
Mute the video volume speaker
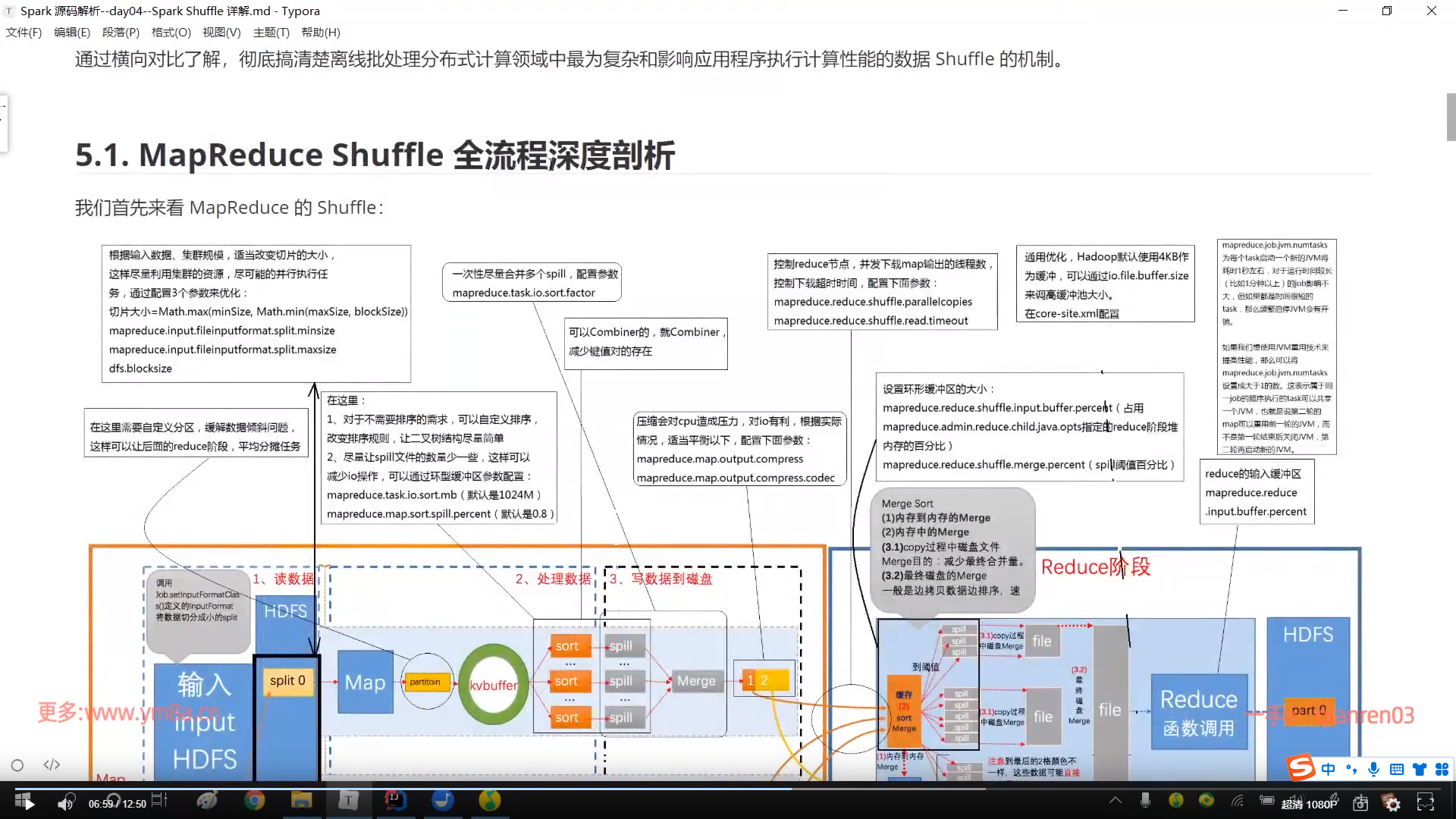pyautogui.click(x=66, y=802)
